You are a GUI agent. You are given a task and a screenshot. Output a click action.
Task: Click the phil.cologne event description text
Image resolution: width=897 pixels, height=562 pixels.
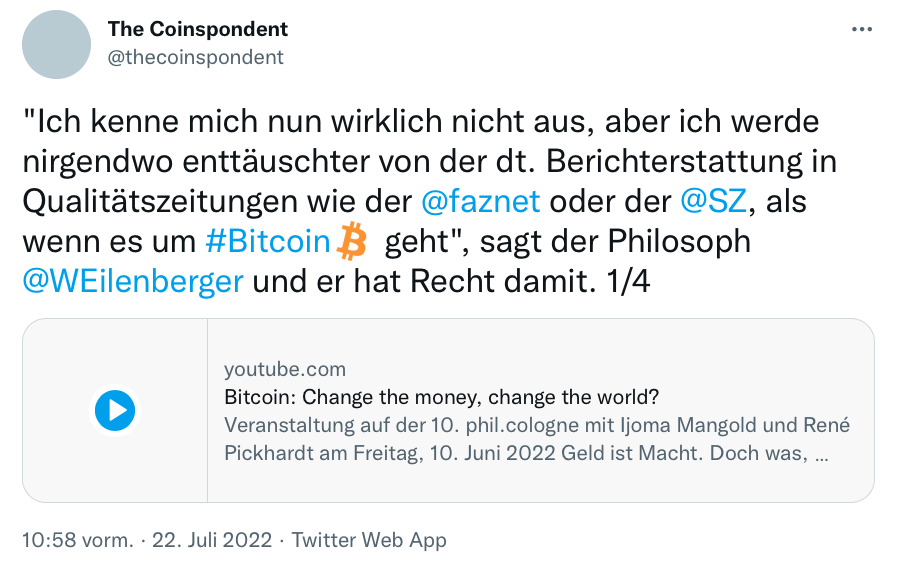click(x=537, y=439)
